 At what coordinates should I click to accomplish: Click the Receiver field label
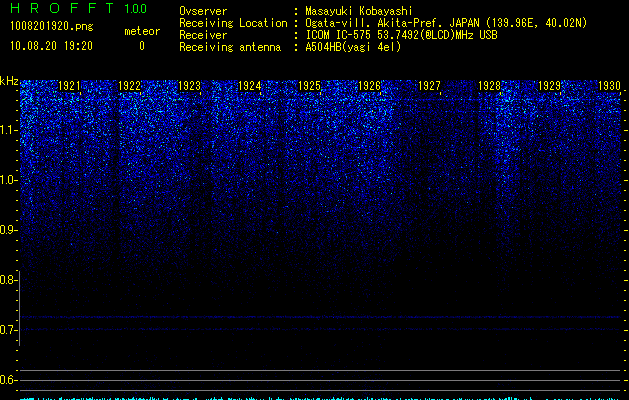[x=203, y=35]
